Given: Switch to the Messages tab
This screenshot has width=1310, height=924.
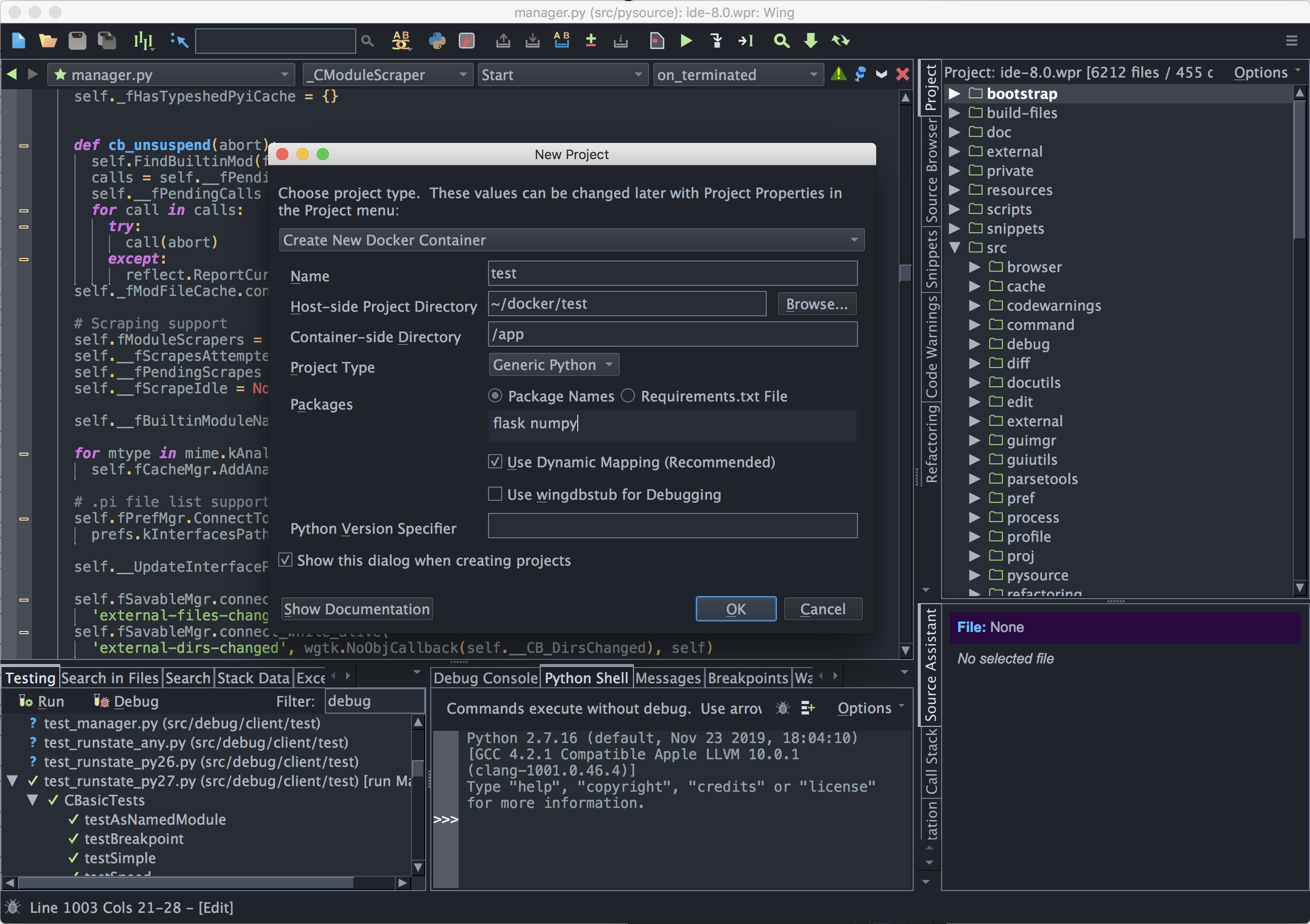Looking at the screenshot, I should (668, 678).
